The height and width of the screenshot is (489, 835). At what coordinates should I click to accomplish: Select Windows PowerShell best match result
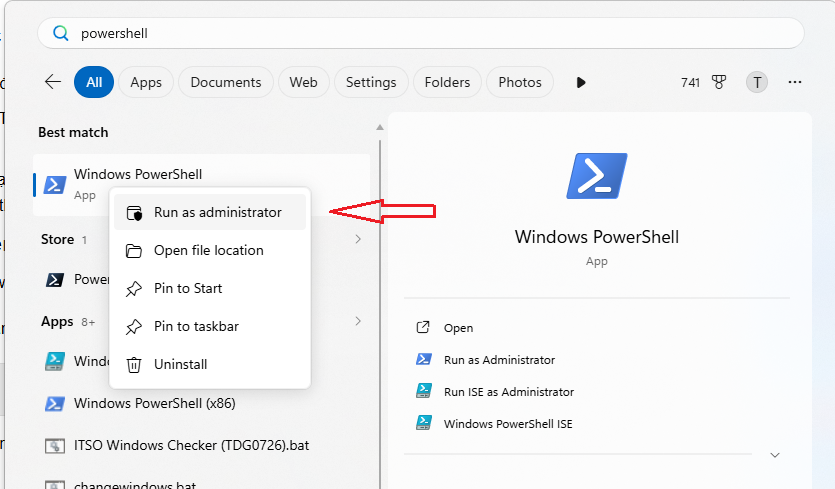point(201,184)
